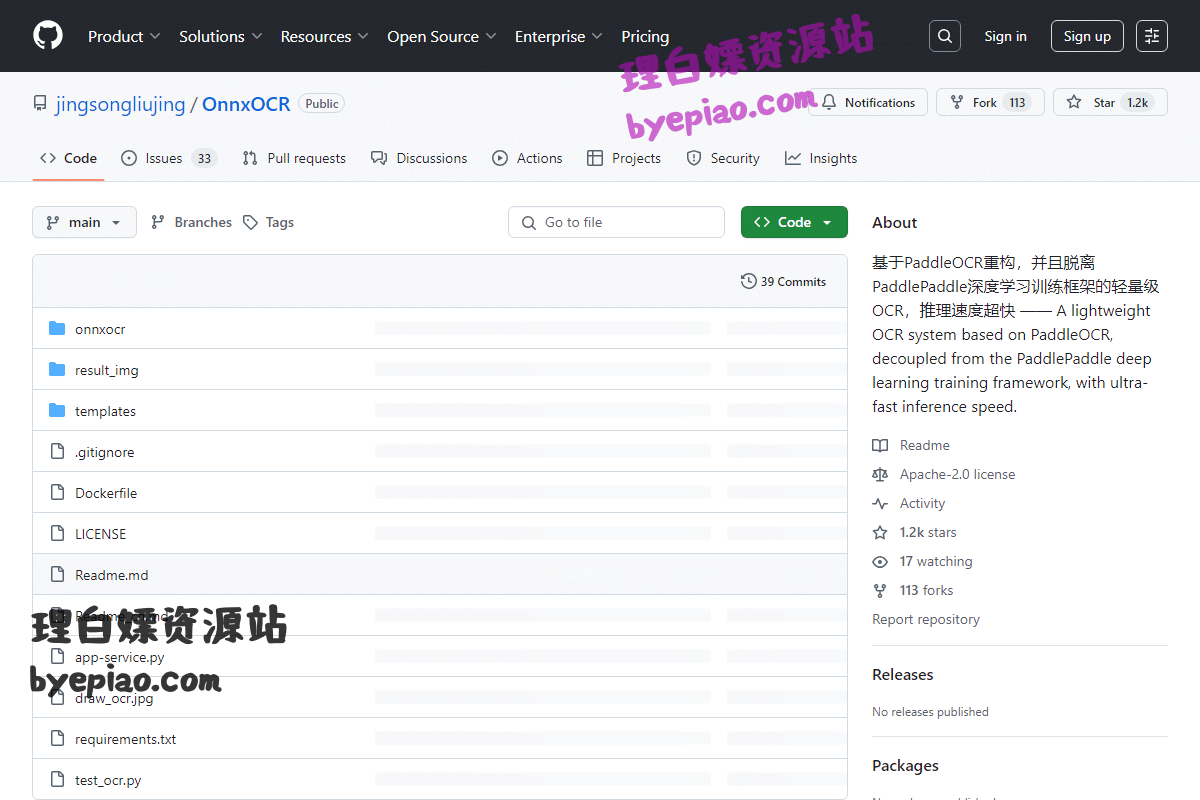Switch to the Security tab

click(723, 158)
